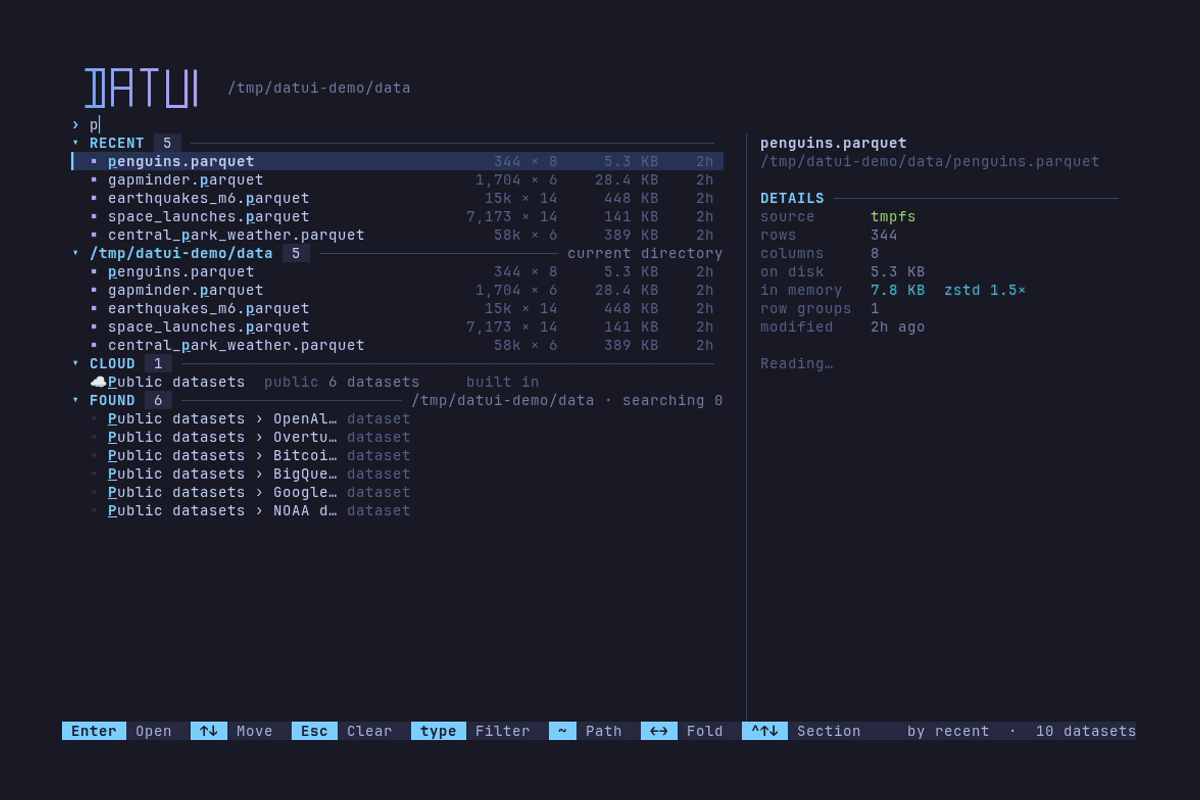Image resolution: width=1200 pixels, height=800 pixels.
Task: Collapse the RECENT section
Action: 76,143
